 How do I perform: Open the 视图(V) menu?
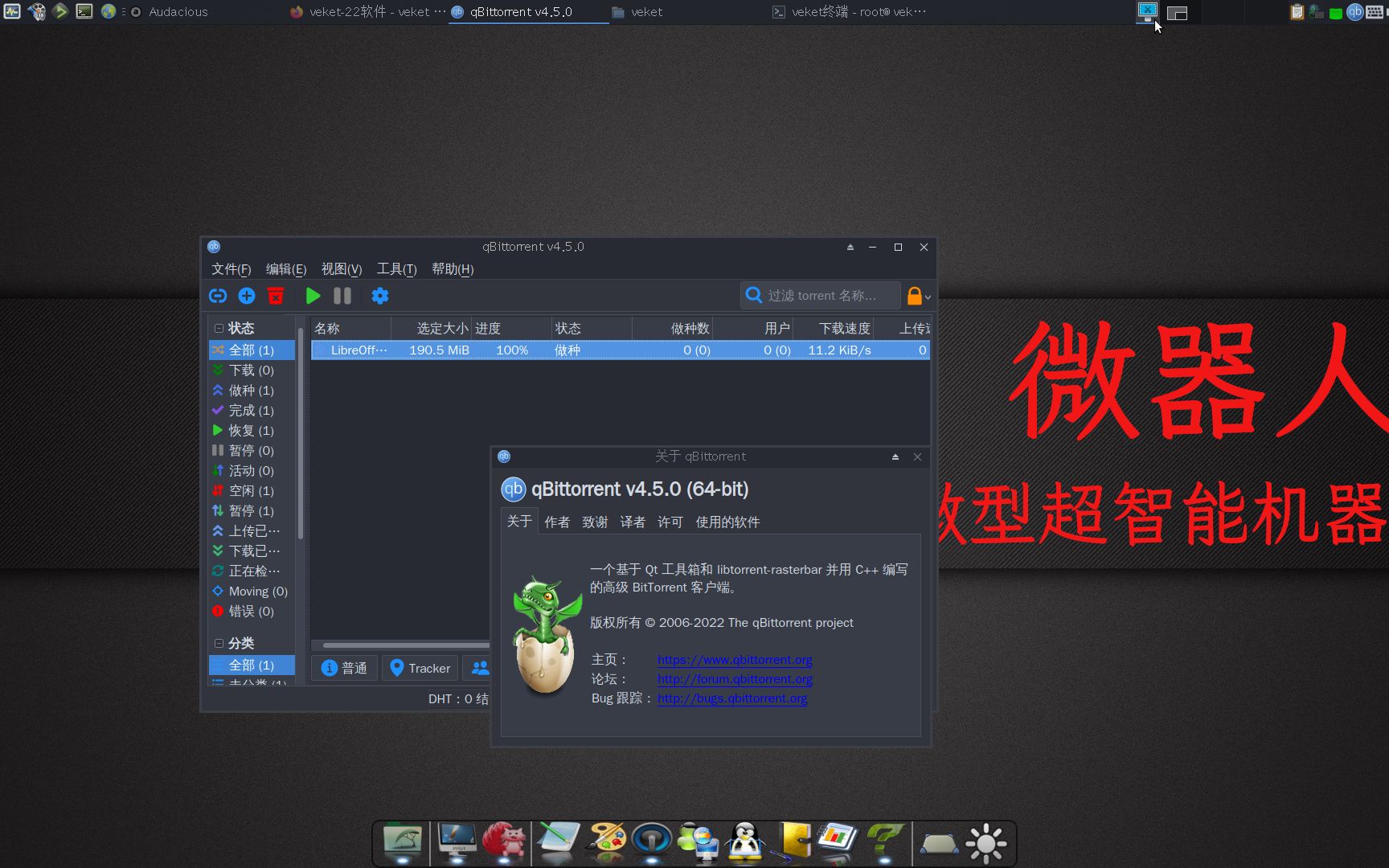[x=342, y=269]
